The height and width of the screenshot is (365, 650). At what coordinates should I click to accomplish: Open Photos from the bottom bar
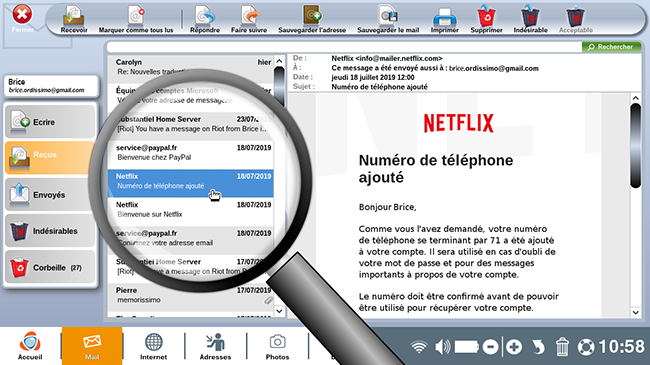[x=277, y=346]
